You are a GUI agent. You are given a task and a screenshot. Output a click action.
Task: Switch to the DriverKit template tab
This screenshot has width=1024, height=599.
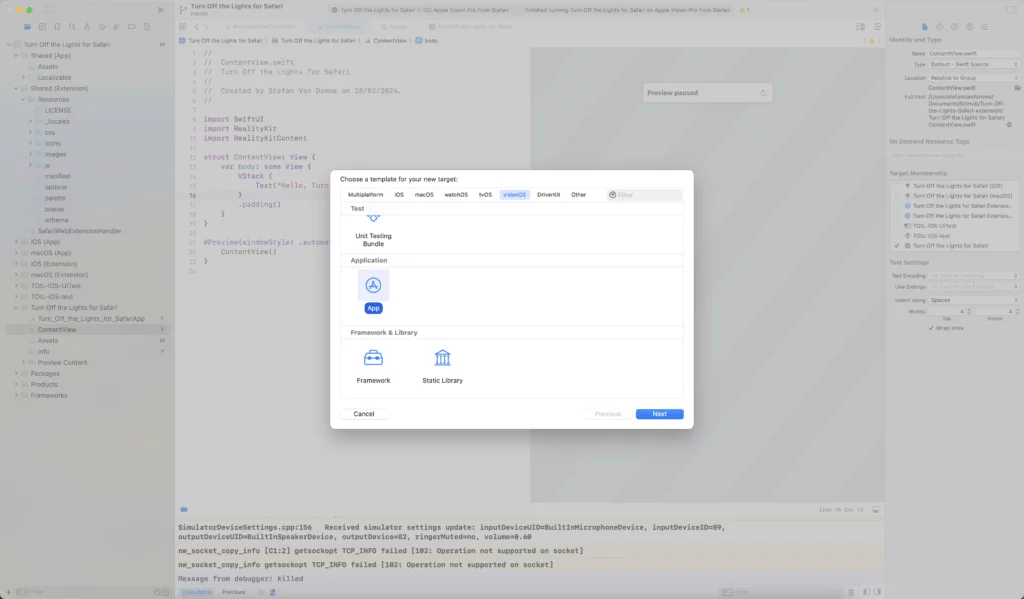[x=549, y=195]
